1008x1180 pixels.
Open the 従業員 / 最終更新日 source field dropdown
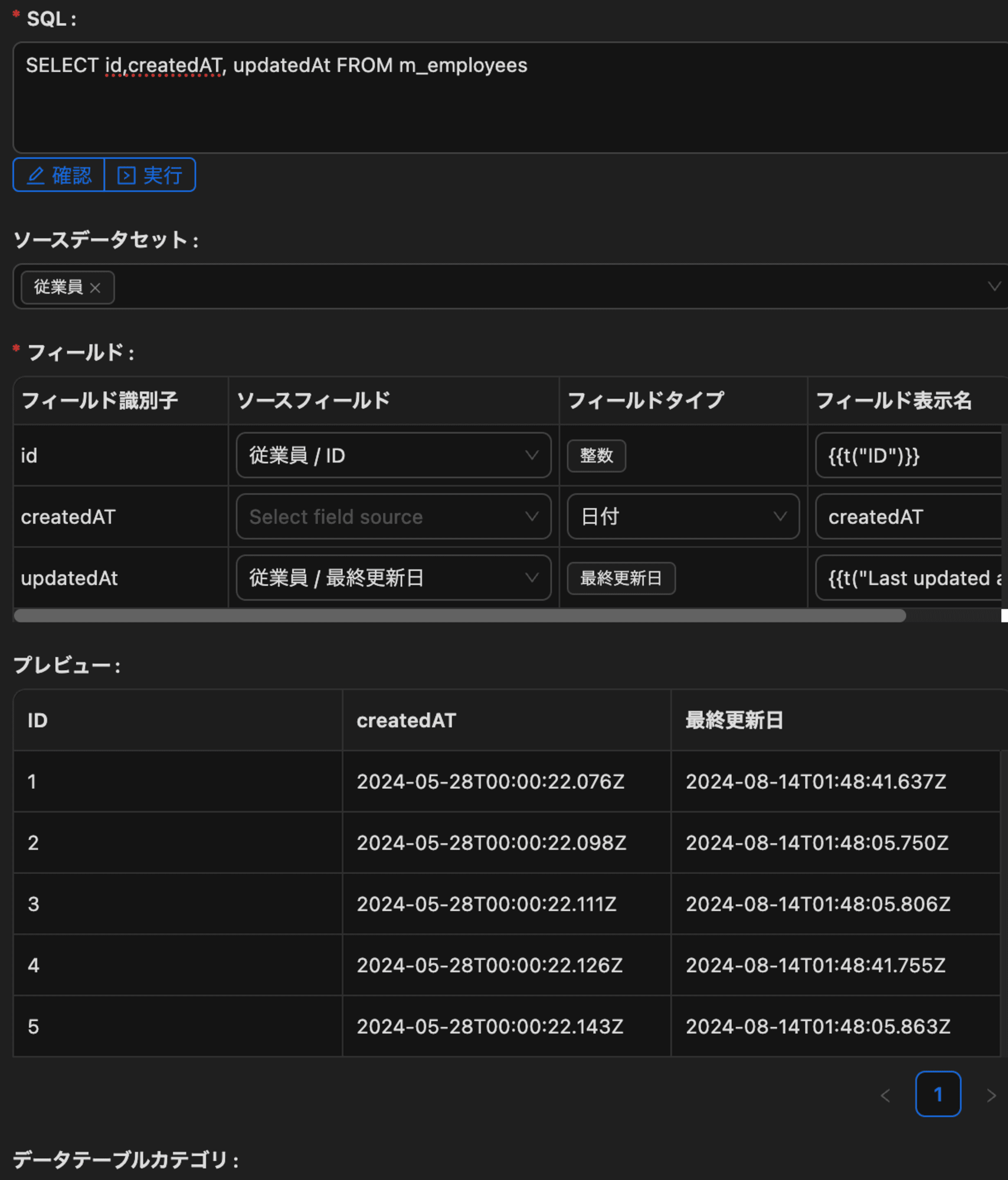pyautogui.click(x=394, y=578)
